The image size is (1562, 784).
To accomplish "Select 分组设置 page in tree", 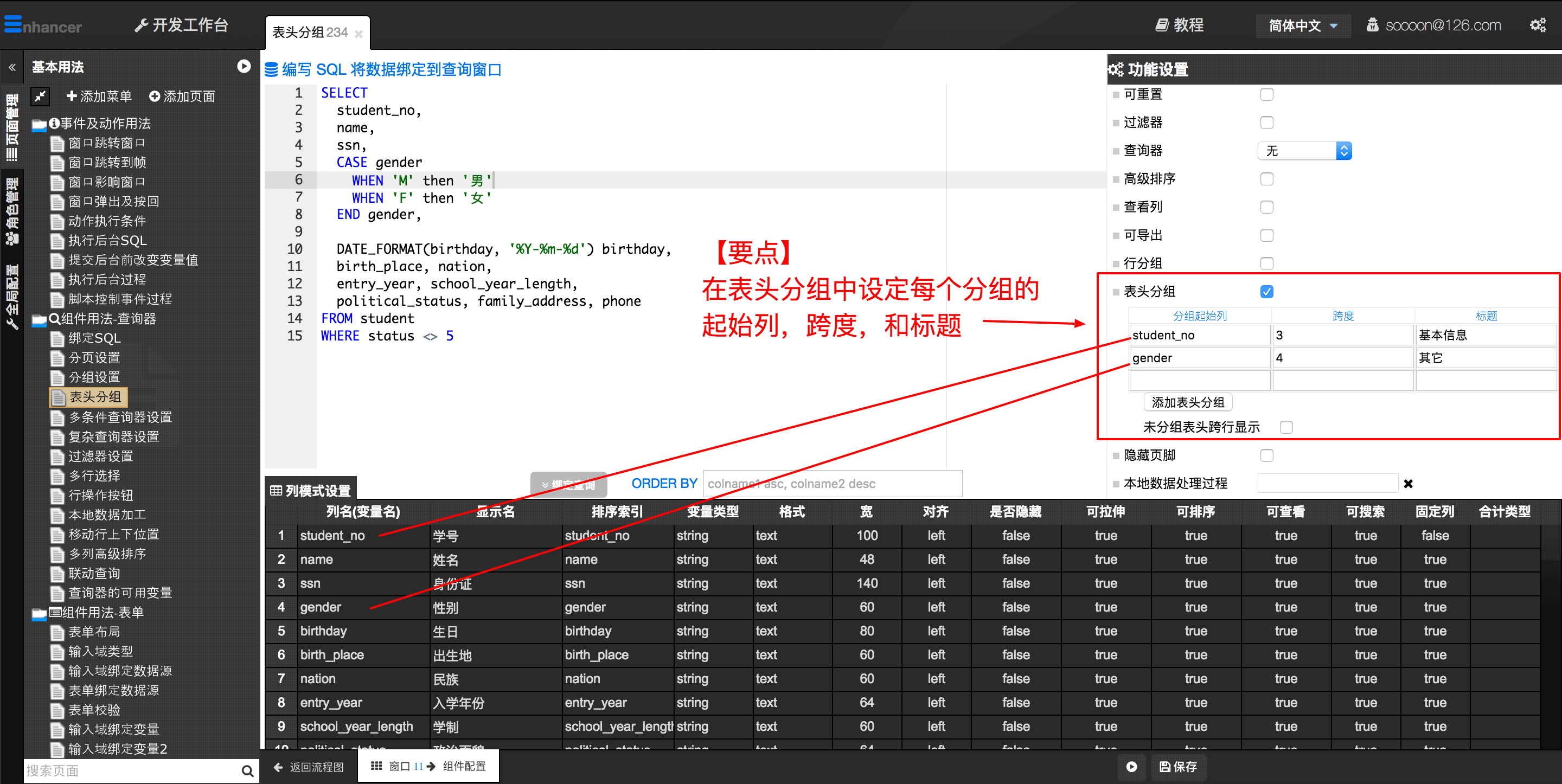I will pyautogui.click(x=94, y=377).
